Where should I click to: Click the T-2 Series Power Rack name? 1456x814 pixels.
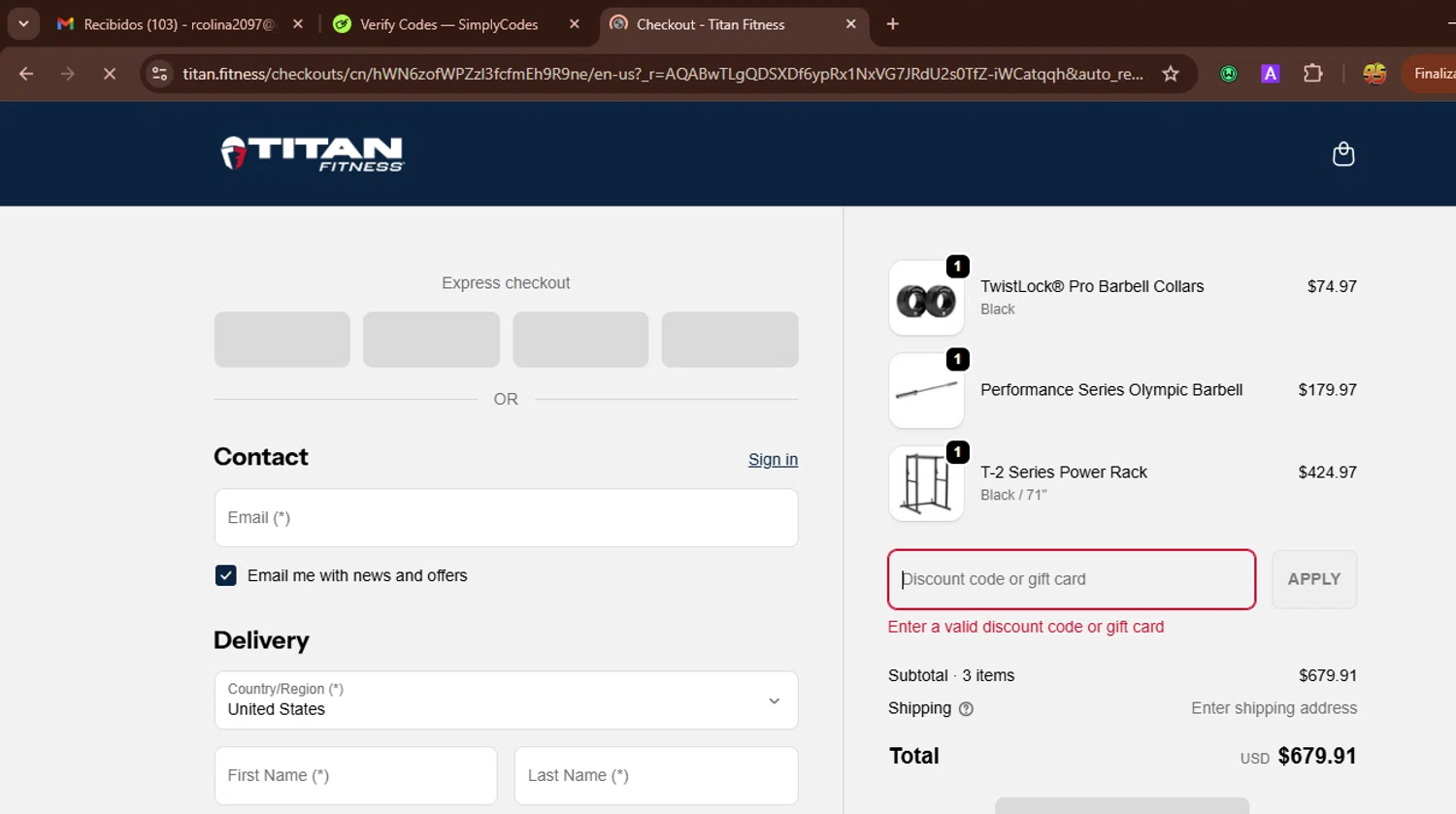(x=1064, y=472)
